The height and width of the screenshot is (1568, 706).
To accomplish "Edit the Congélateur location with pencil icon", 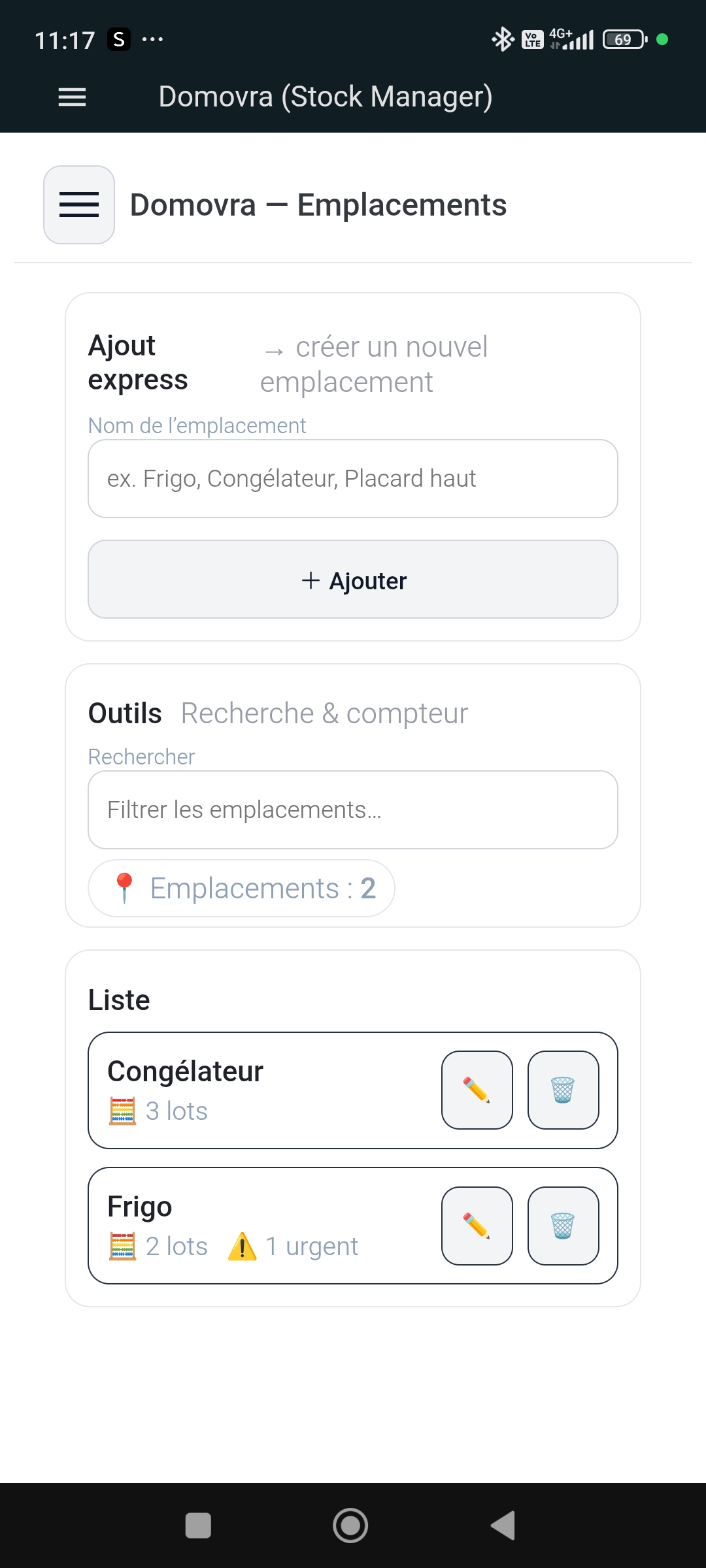I will 477,1090.
